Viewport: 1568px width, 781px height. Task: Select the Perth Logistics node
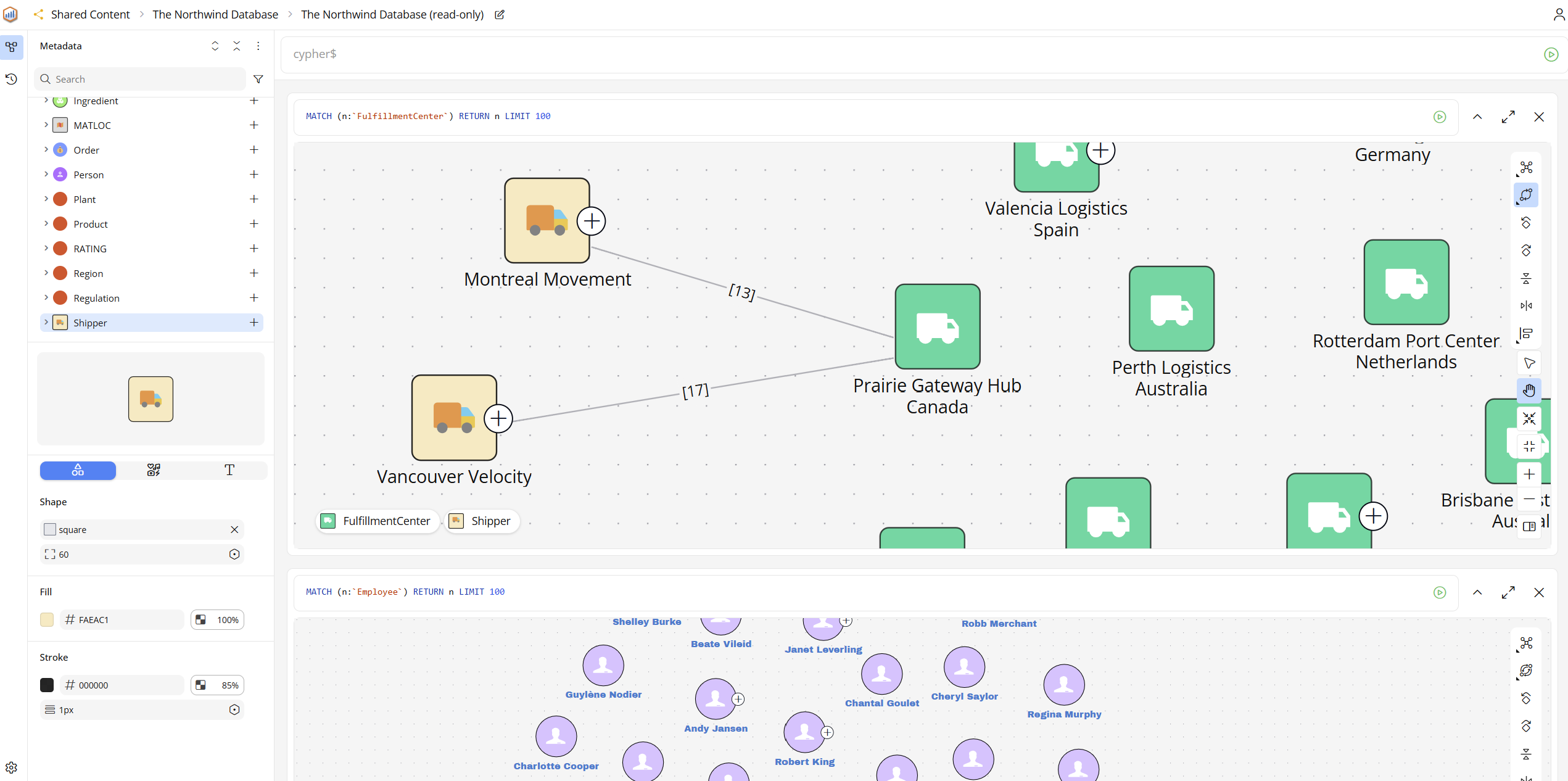(1171, 308)
